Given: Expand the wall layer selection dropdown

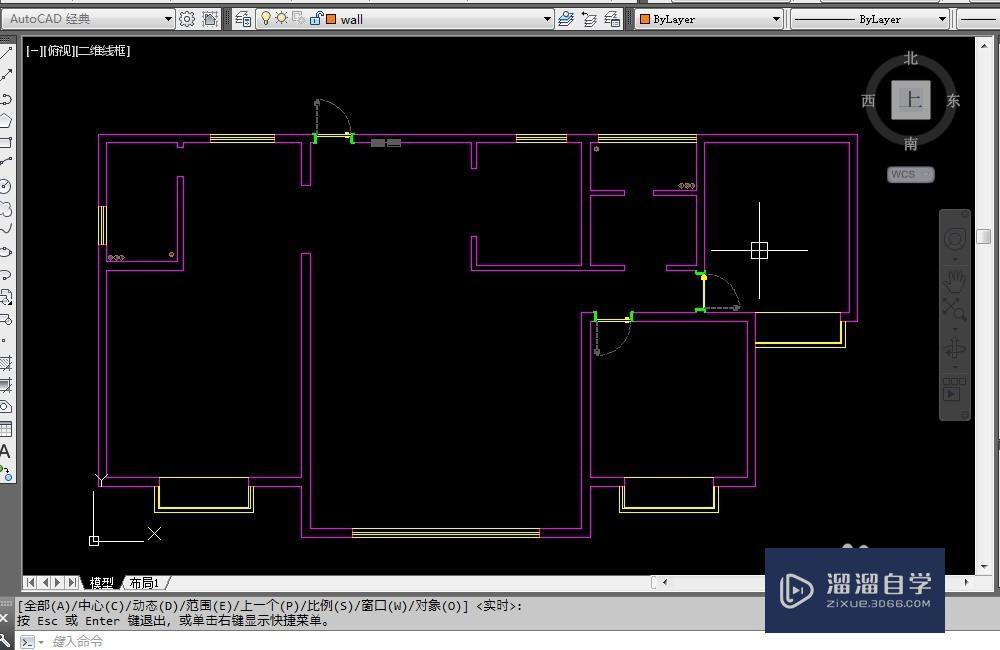Looking at the screenshot, I should point(547,18).
